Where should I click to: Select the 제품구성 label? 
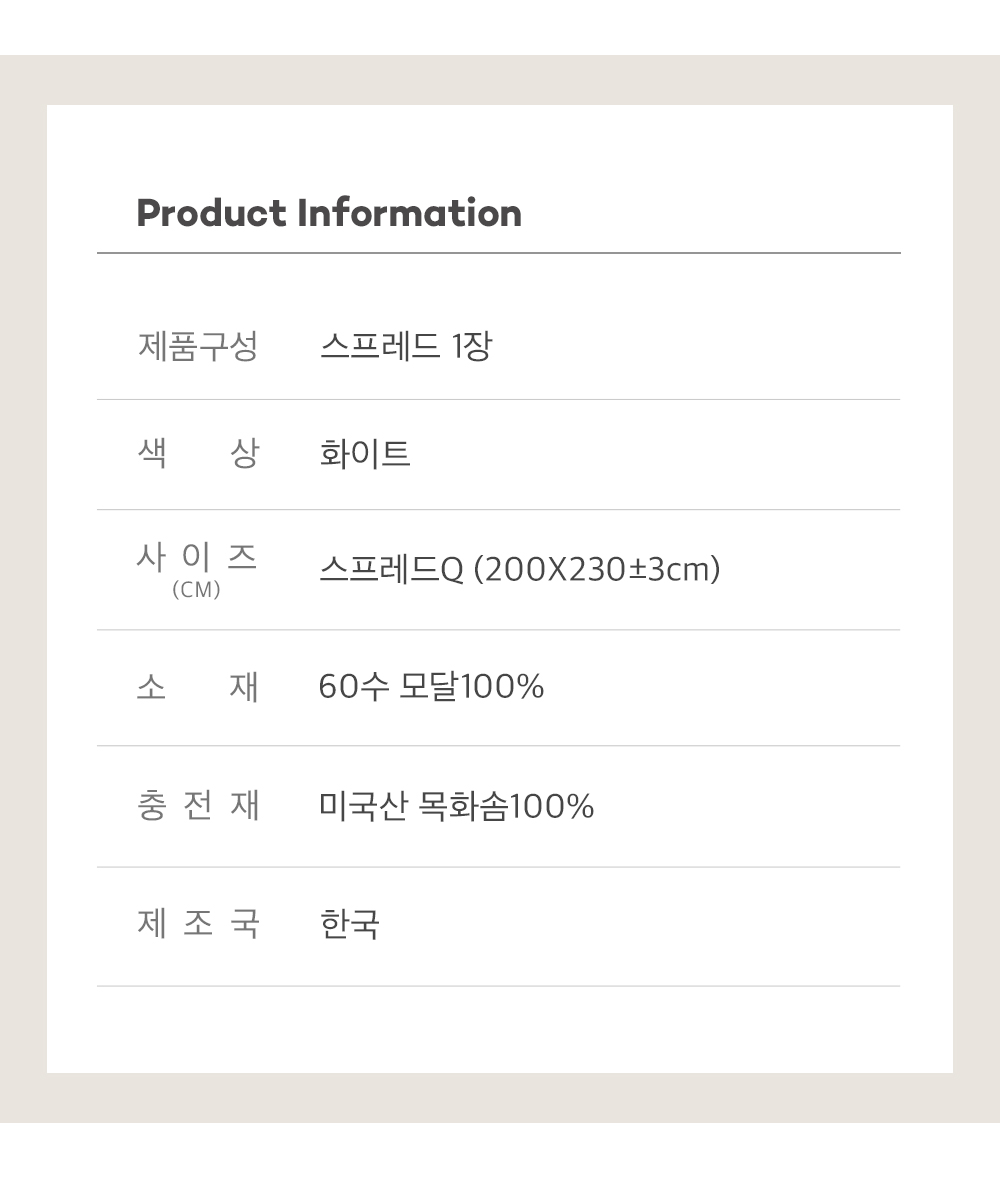point(198,346)
